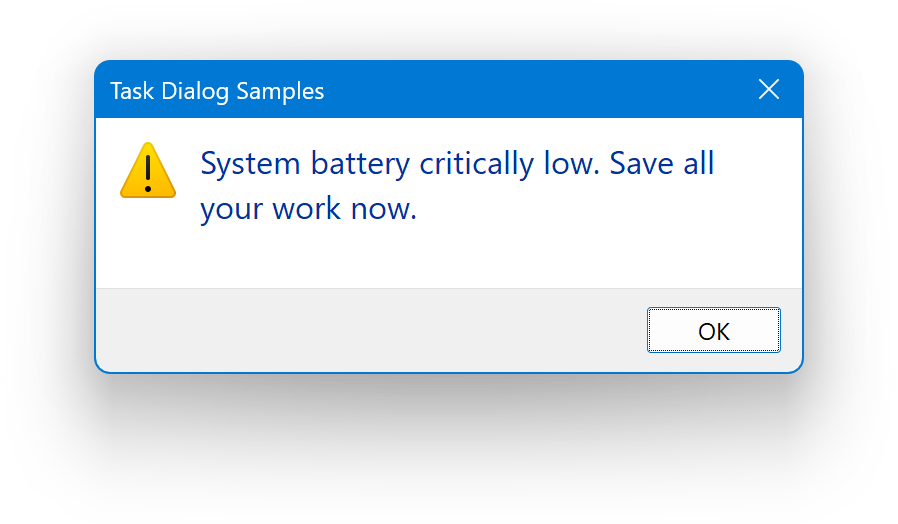Click the word "Save" in the message
The width and height of the screenshot is (898, 524).
click(642, 163)
